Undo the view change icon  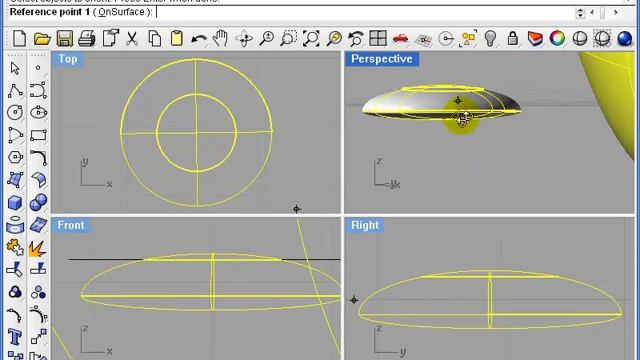click(356, 39)
